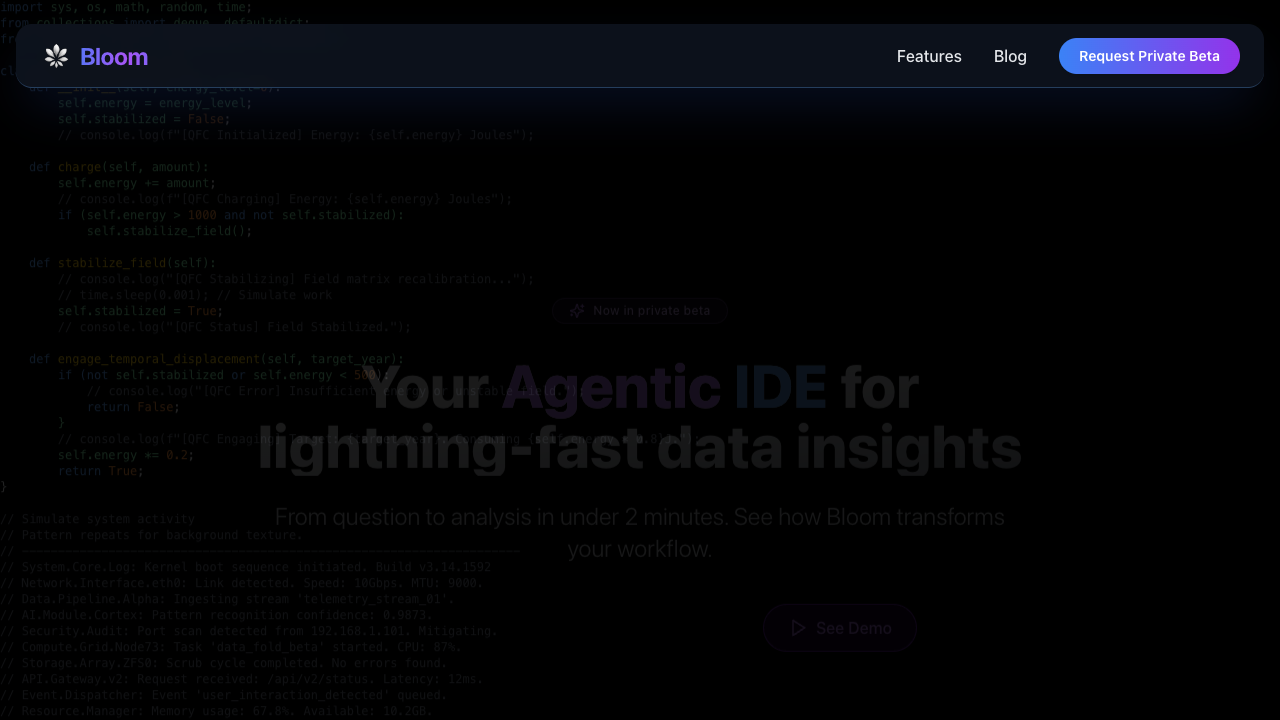Click the play icon in See Demo

coord(798,628)
